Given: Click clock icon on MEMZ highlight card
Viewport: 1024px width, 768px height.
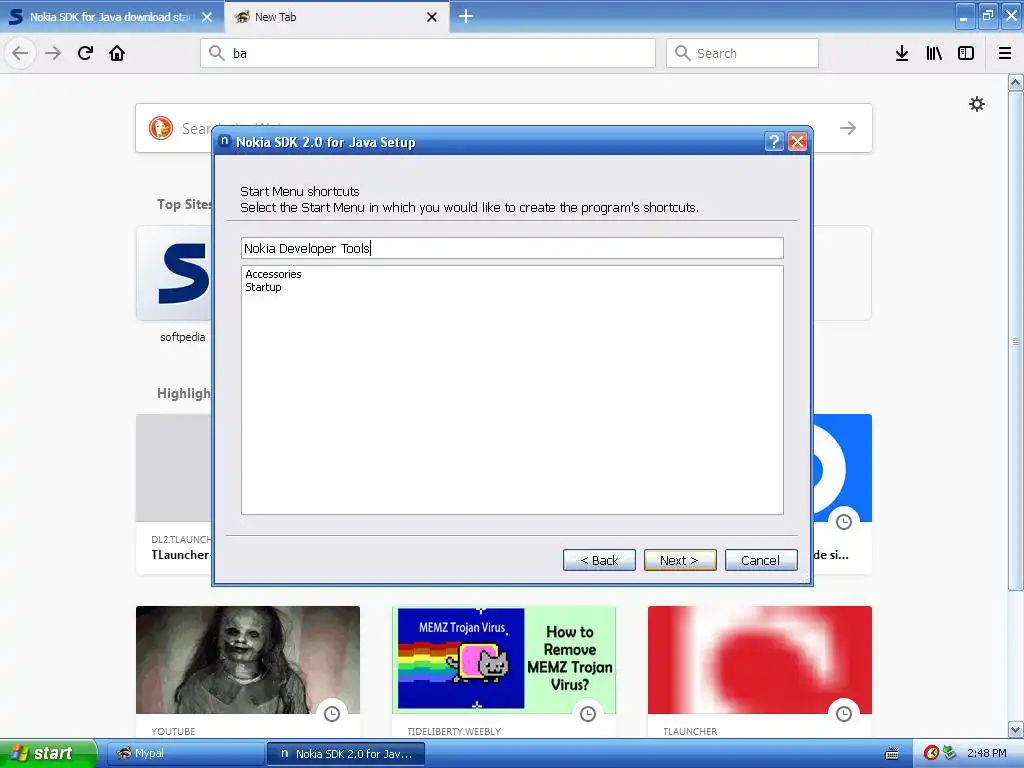Looking at the screenshot, I should [588, 714].
